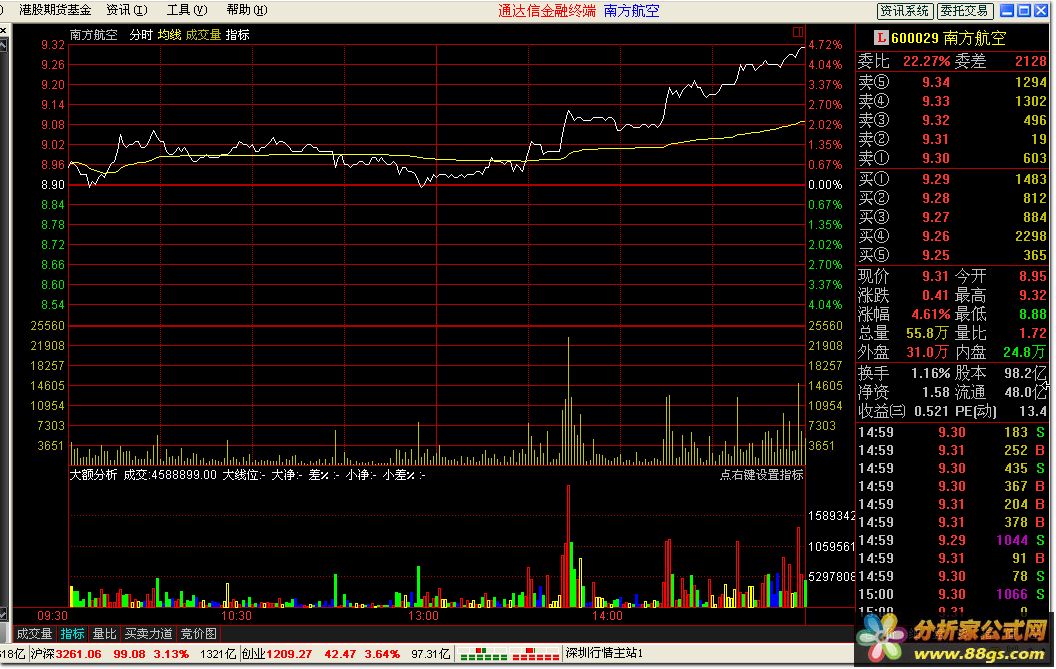This screenshot has height=669, width=1056.
Task: Click the 涨幅 4.61% value
Action: click(x=930, y=314)
